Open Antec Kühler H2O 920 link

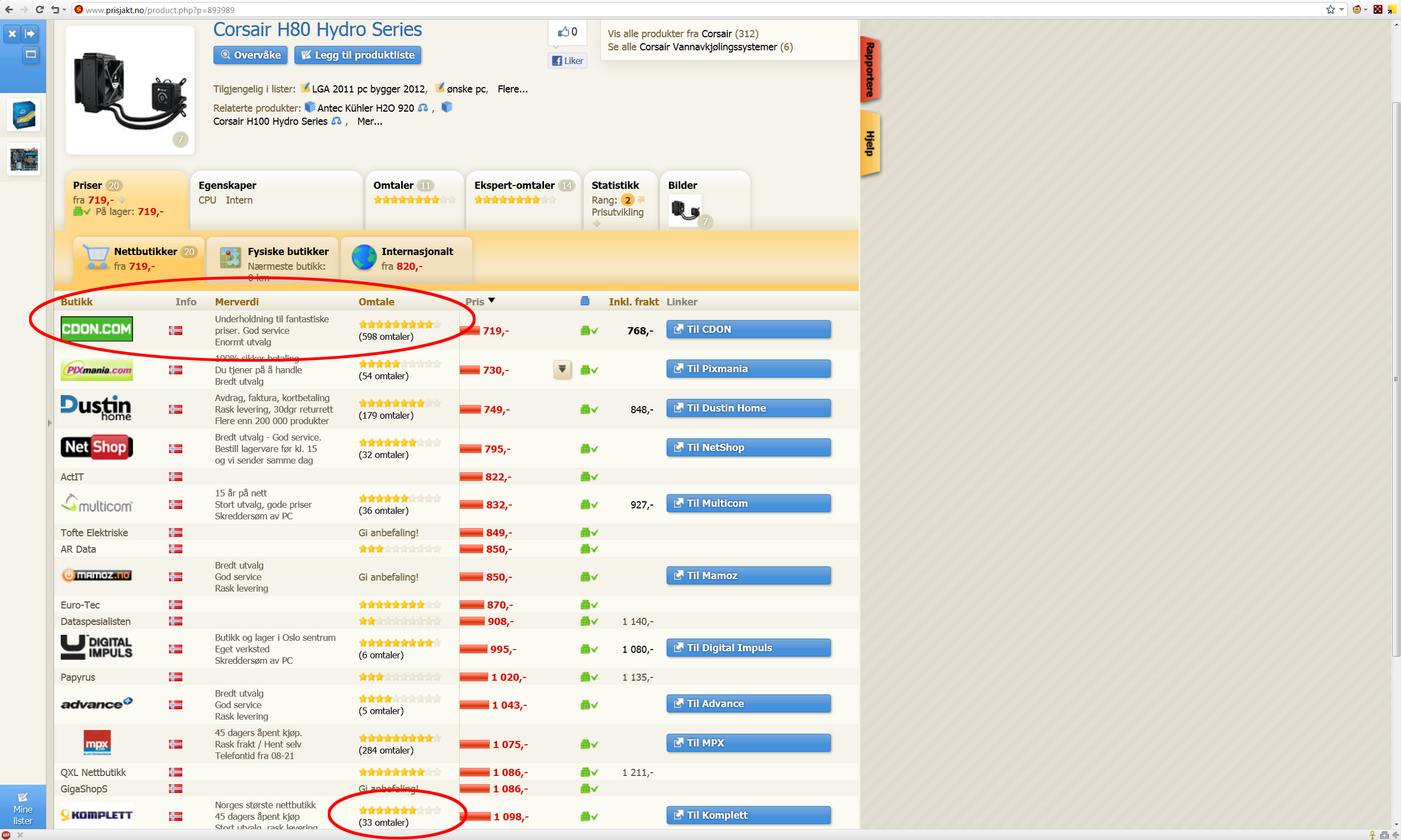(x=365, y=108)
